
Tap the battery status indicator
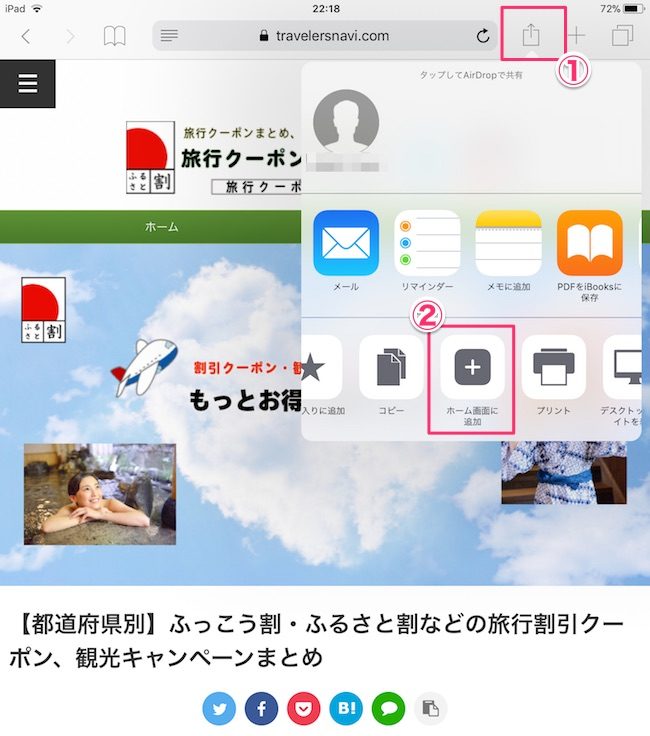click(633, 8)
